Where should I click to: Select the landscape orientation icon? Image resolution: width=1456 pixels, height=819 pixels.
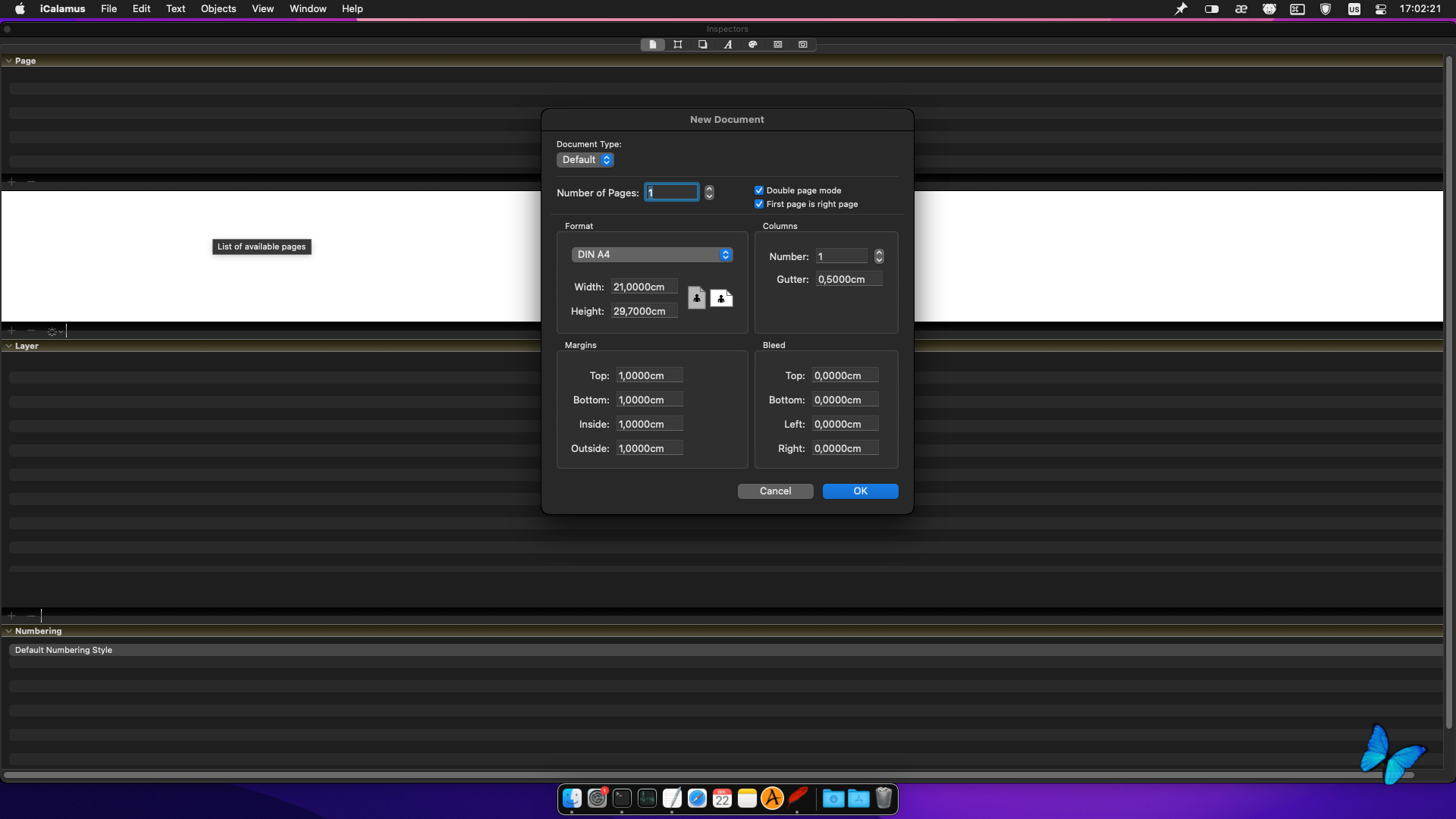[x=721, y=299]
